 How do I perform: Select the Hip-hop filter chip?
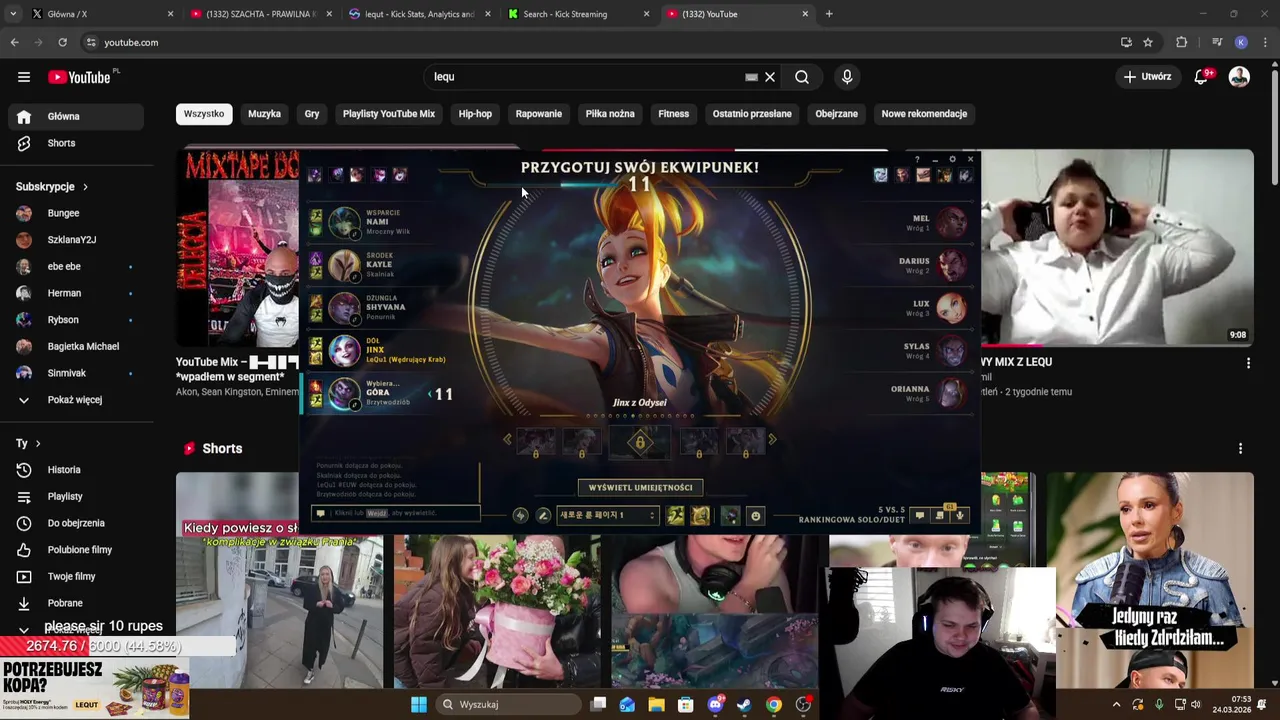point(475,114)
